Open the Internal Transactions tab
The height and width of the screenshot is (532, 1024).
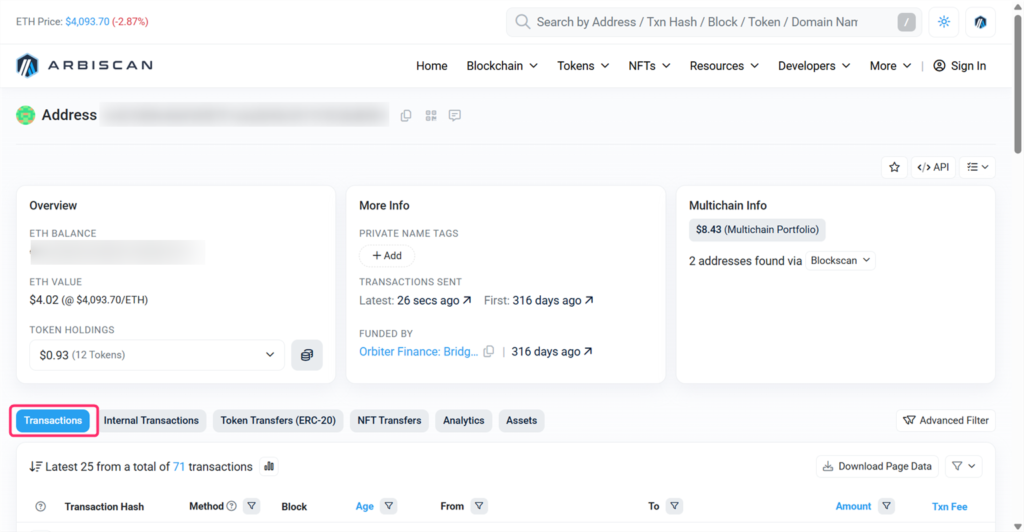(151, 421)
